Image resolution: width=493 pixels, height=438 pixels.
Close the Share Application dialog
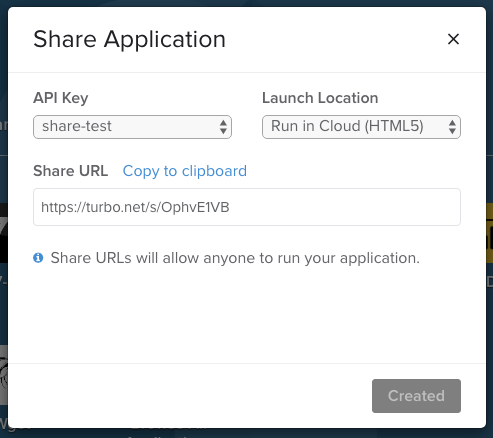point(453,39)
